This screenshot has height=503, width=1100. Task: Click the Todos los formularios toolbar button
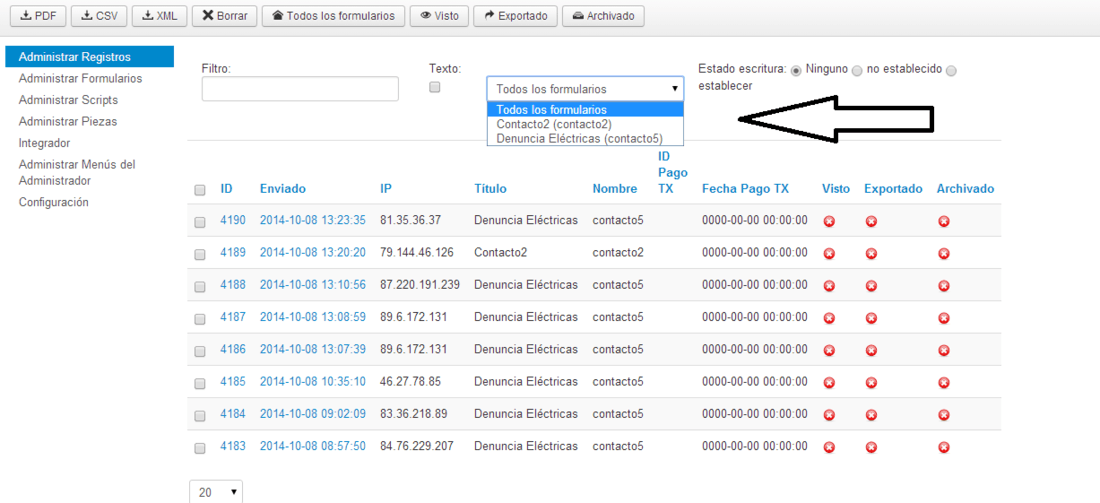coord(333,16)
